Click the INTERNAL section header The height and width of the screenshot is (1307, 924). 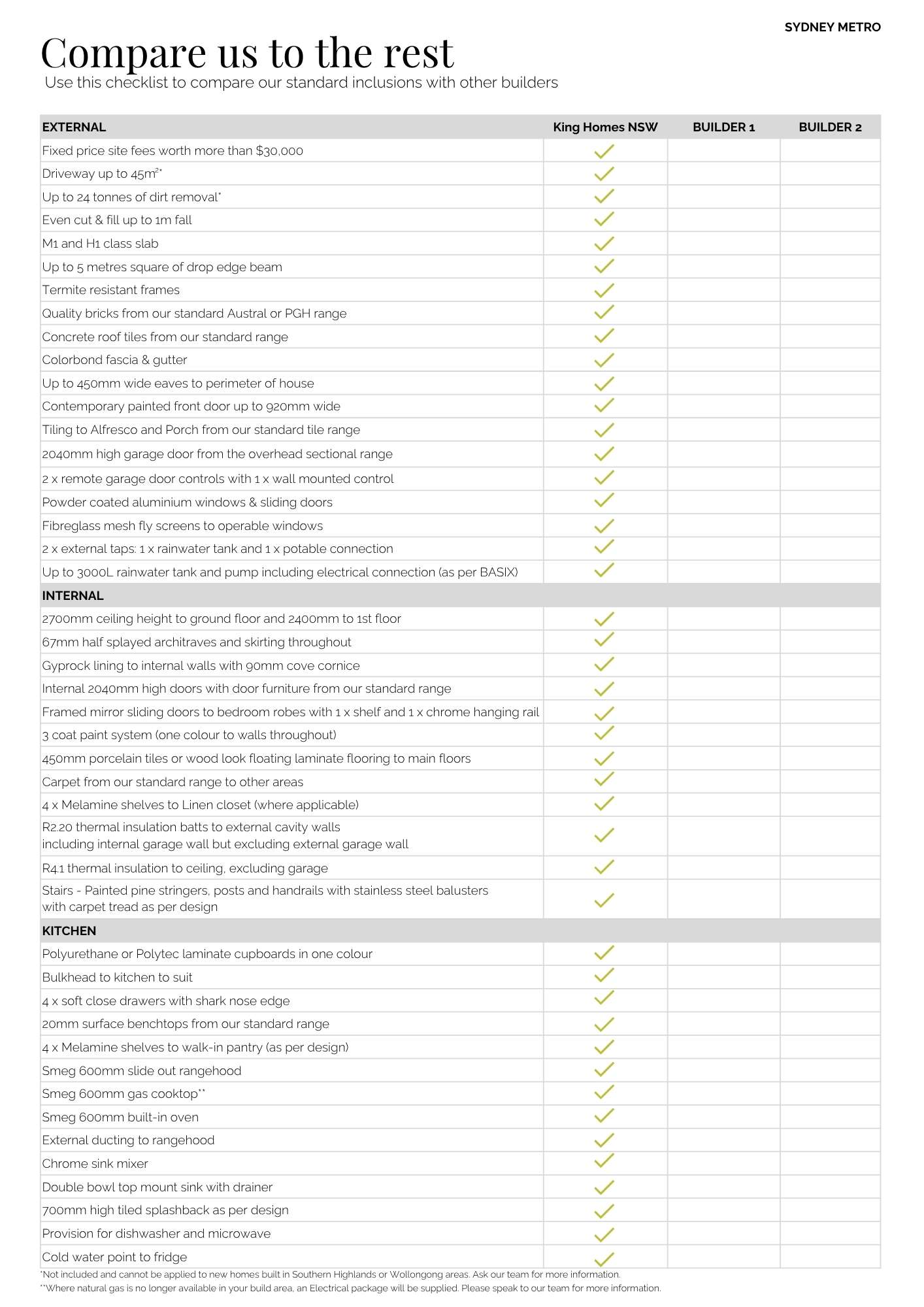(73, 595)
